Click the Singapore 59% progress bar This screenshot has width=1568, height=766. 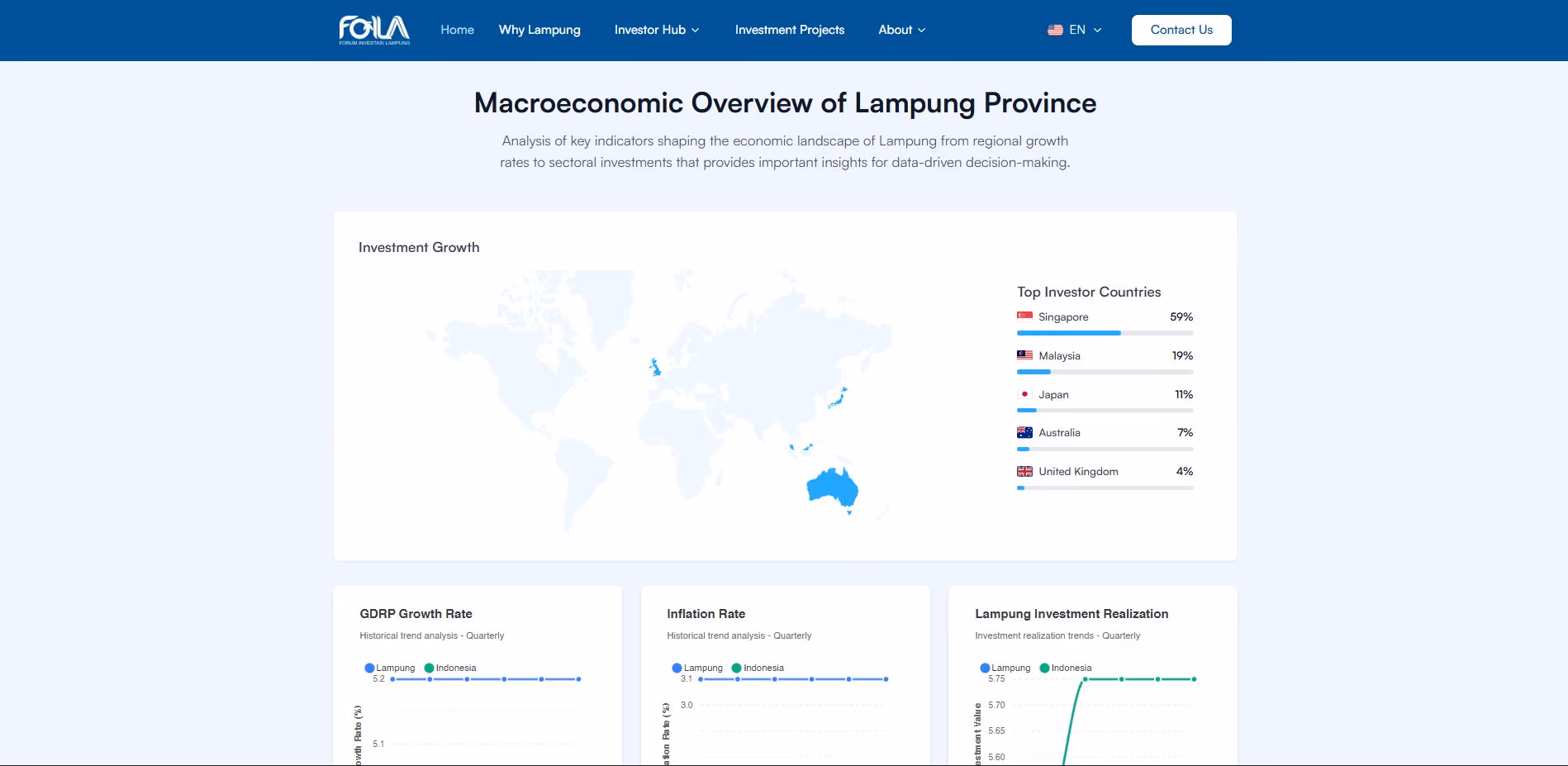click(x=1105, y=333)
